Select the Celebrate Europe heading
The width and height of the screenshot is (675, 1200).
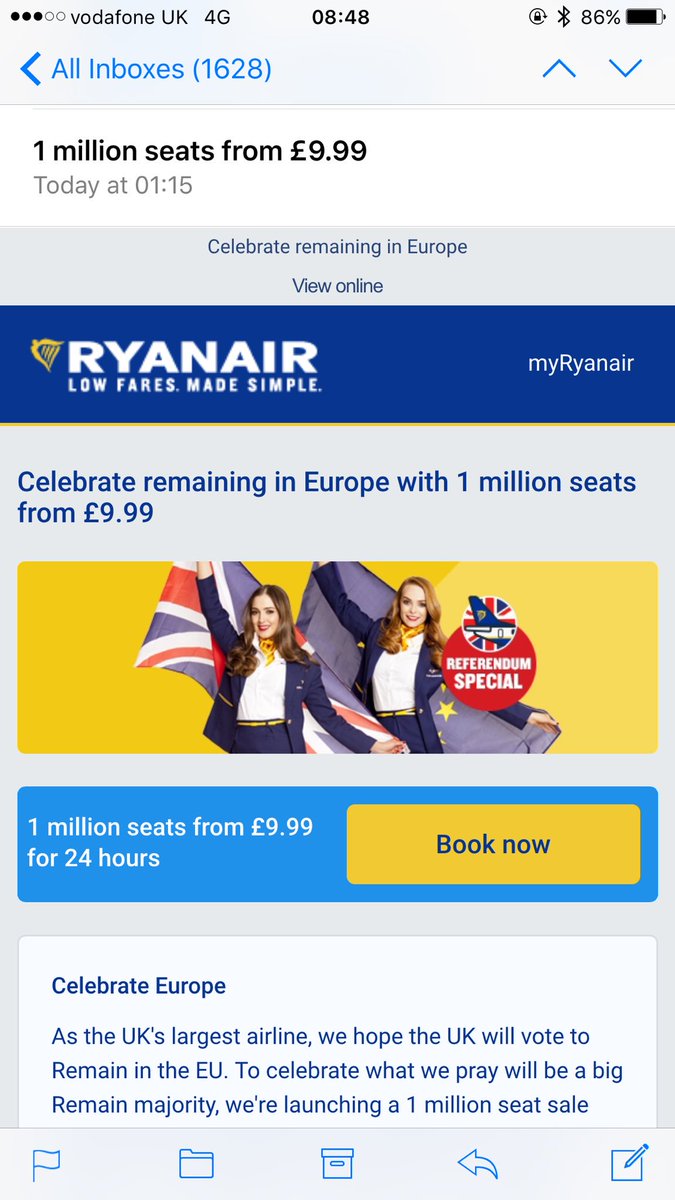tap(139, 986)
